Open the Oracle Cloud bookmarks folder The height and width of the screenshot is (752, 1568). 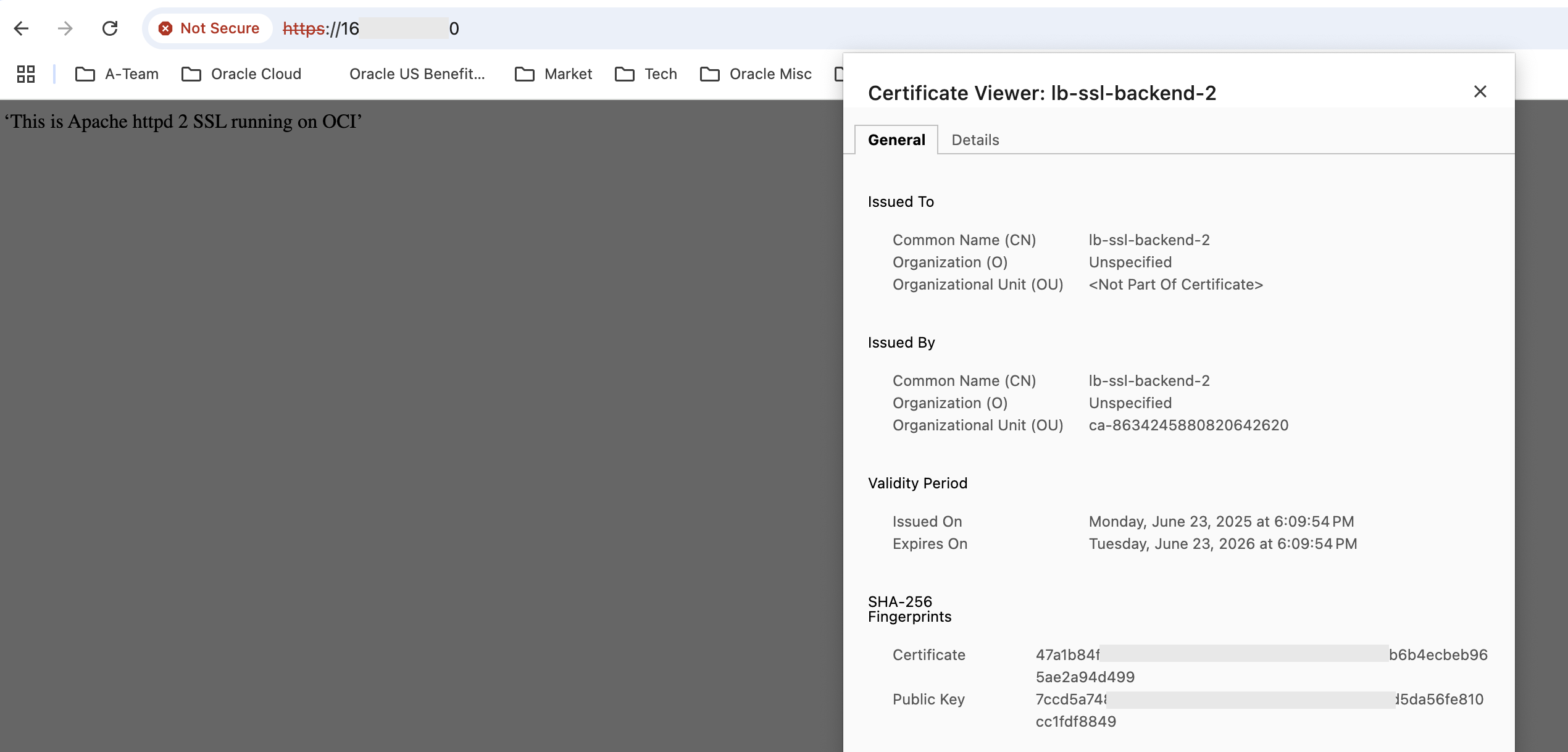coord(256,73)
